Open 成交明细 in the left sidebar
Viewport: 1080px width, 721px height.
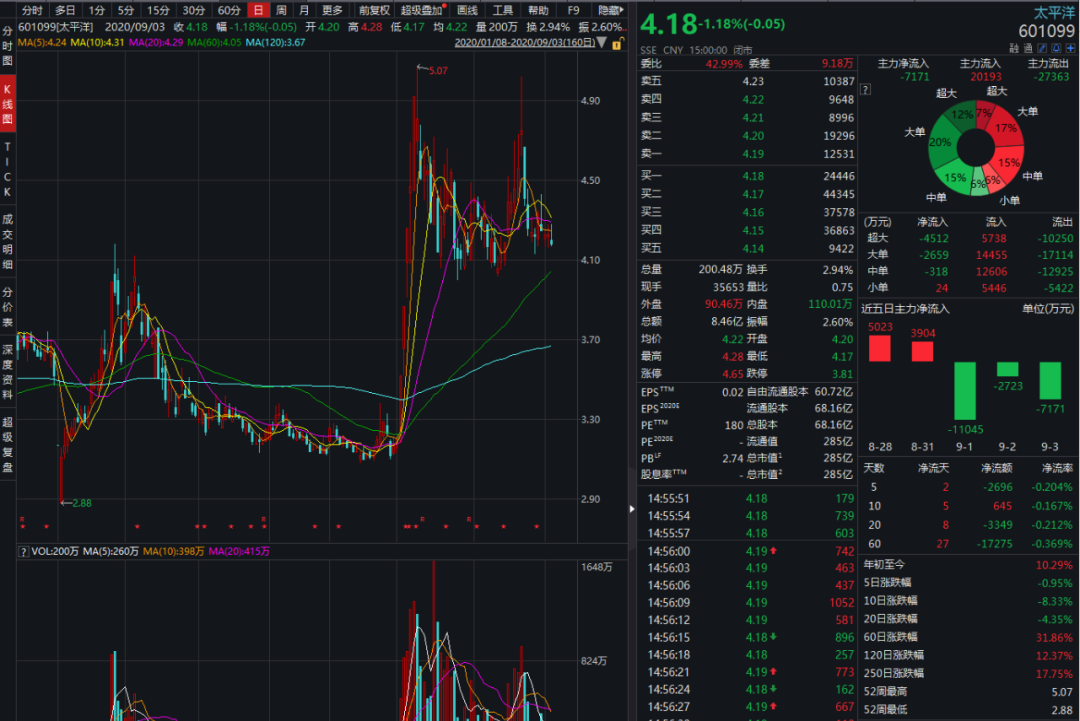pos(8,242)
